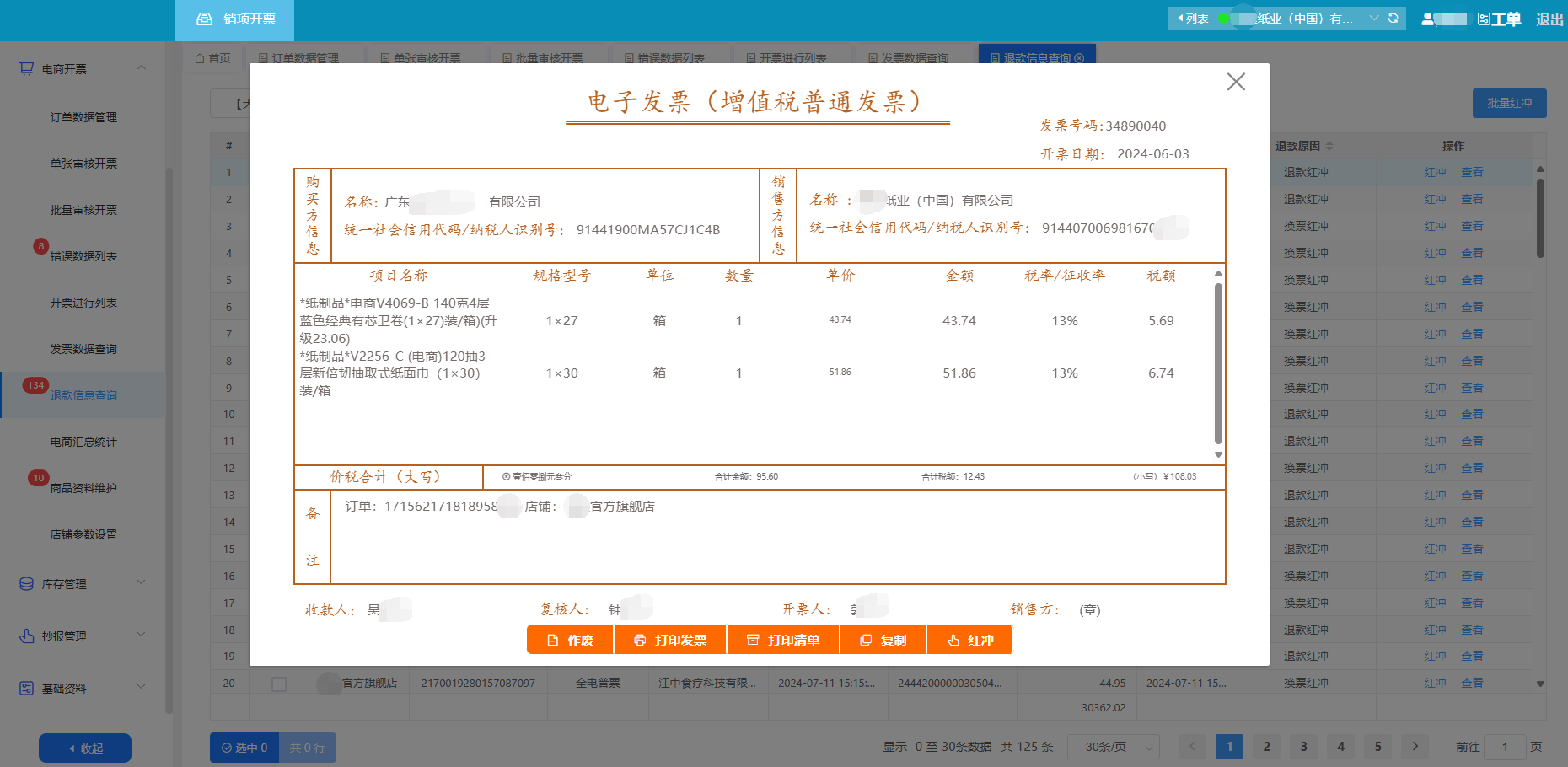Click the document icon on 作废 button
Viewport: 1568px width, 767px height.
point(553,641)
